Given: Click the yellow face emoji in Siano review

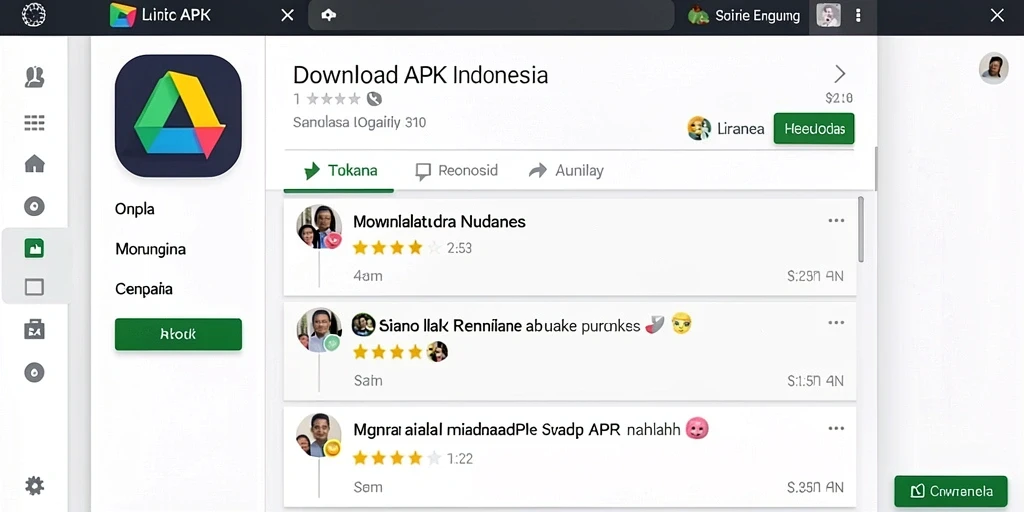Looking at the screenshot, I should click(x=681, y=323).
